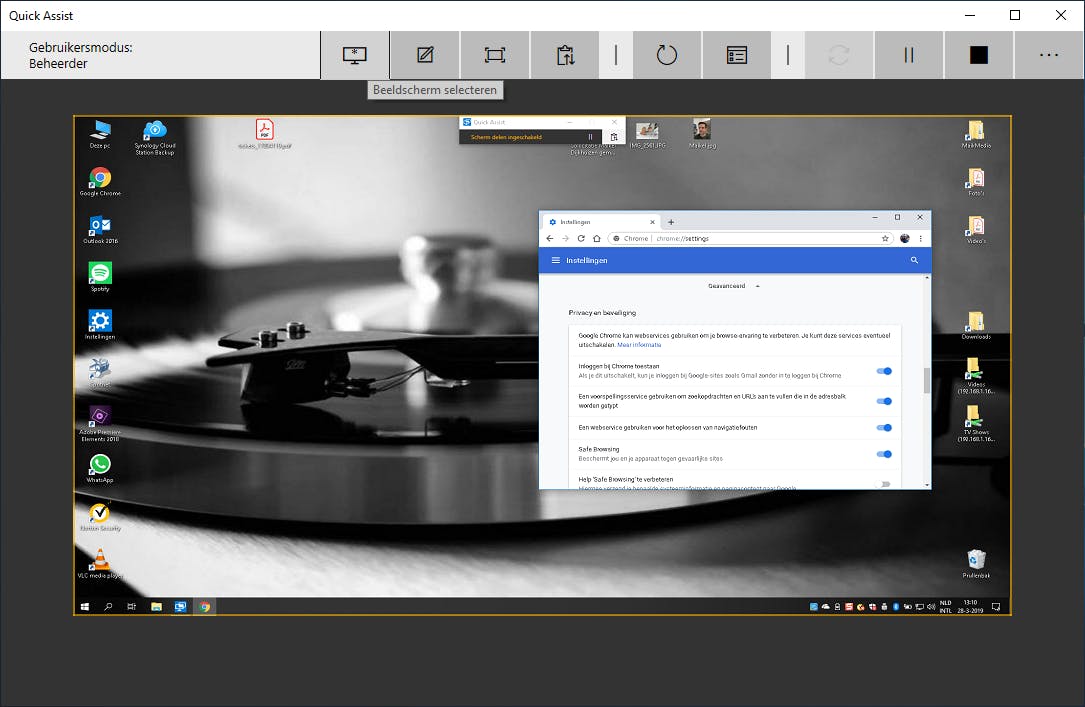Image resolution: width=1085 pixels, height=707 pixels.
Task: Click the Select Monitor (Beeldscherm selecteren) icon
Action: (x=354, y=56)
